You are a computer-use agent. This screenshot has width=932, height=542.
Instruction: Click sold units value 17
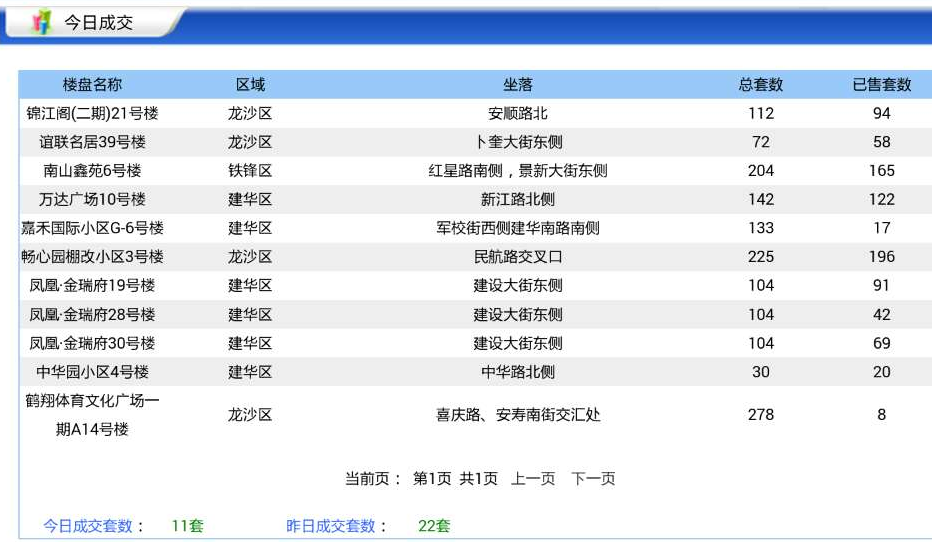point(881,228)
